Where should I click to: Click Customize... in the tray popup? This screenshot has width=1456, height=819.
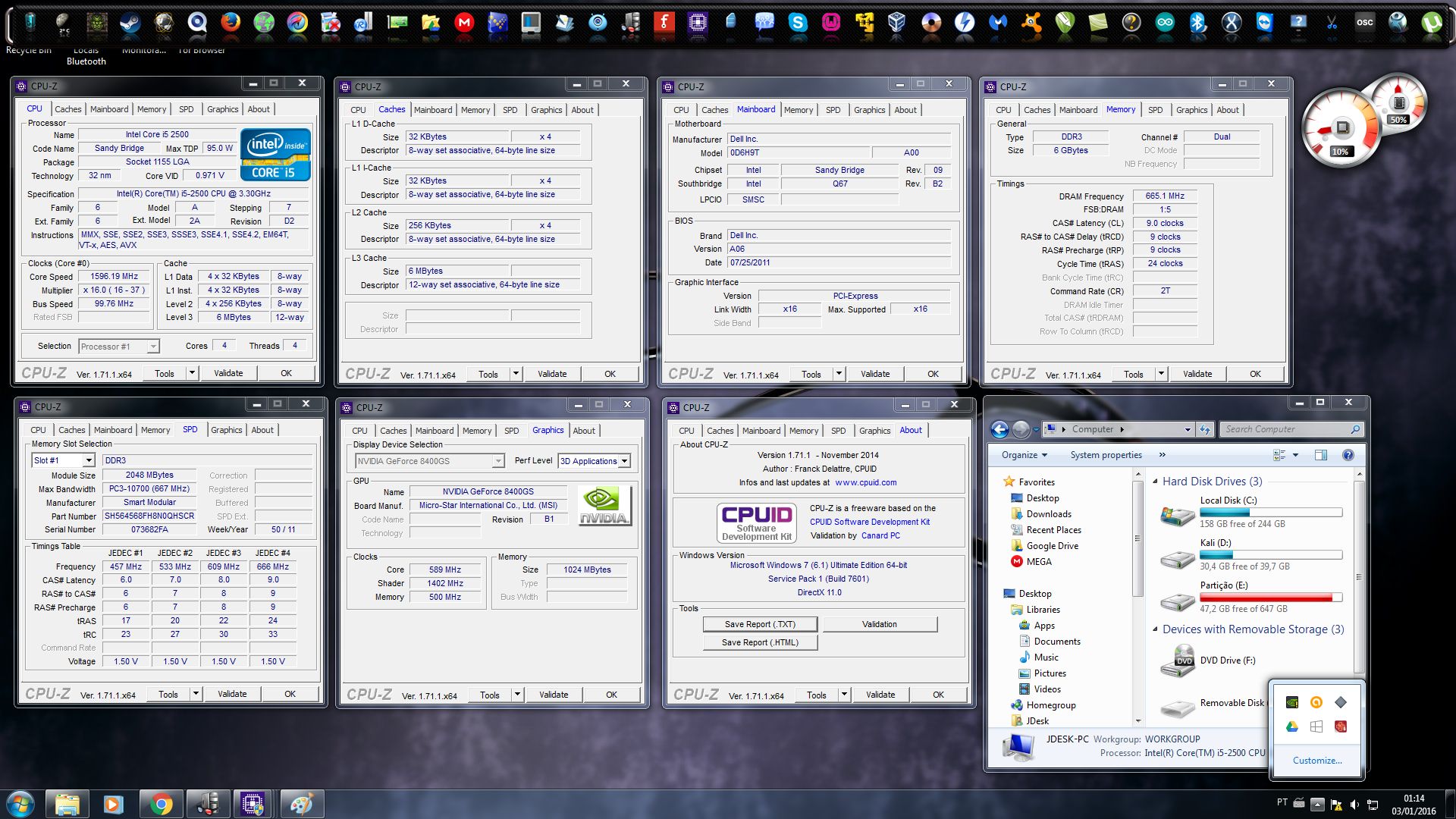1317,761
